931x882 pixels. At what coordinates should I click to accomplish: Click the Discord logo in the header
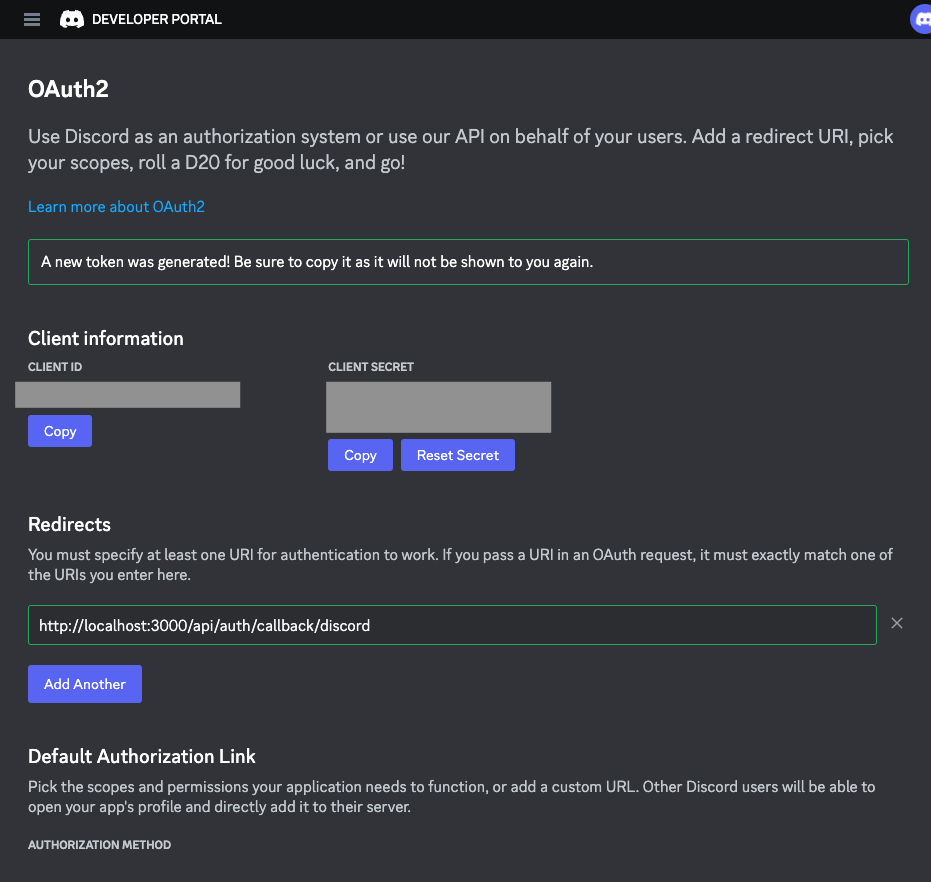click(x=72, y=20)
